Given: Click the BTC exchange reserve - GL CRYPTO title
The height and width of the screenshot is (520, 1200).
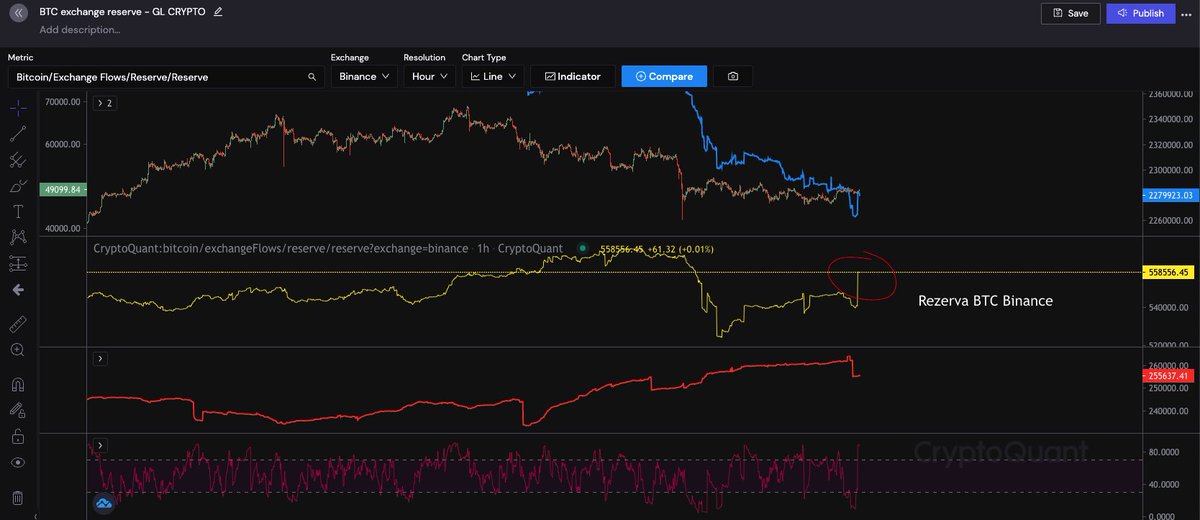Looking at the screenshot, I should tap(123, 12).
